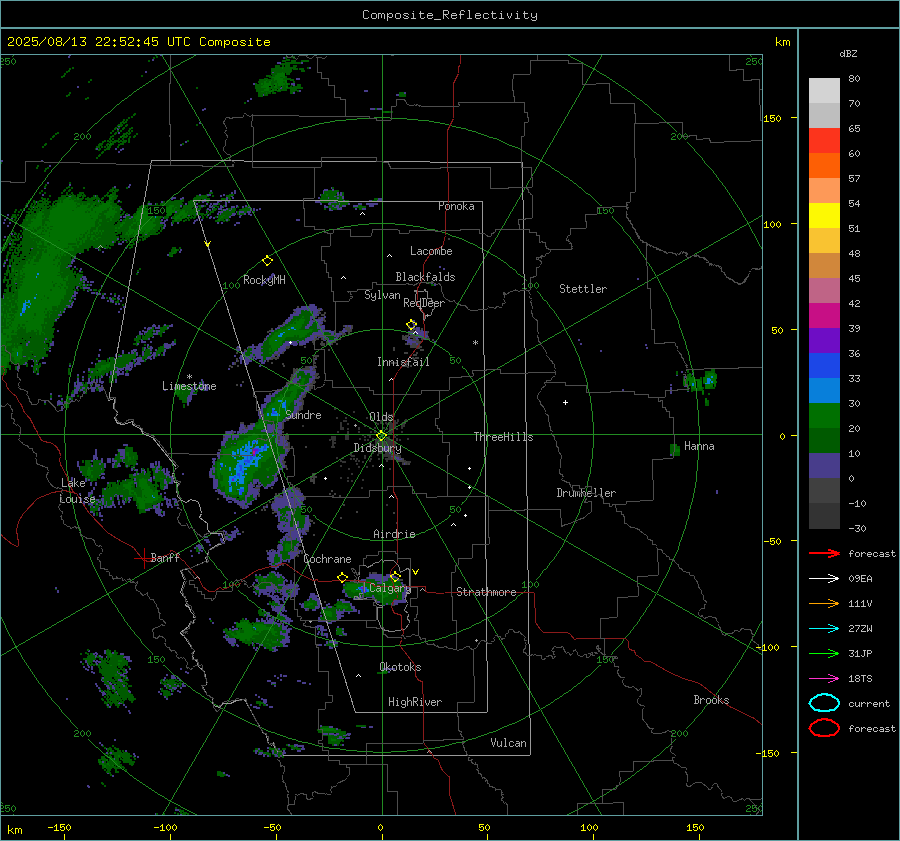The height and width of the screenshot is (841, 900).
Task: Select the cyan 27ZW arrow legend icon
Action: (x=824, y=629)
